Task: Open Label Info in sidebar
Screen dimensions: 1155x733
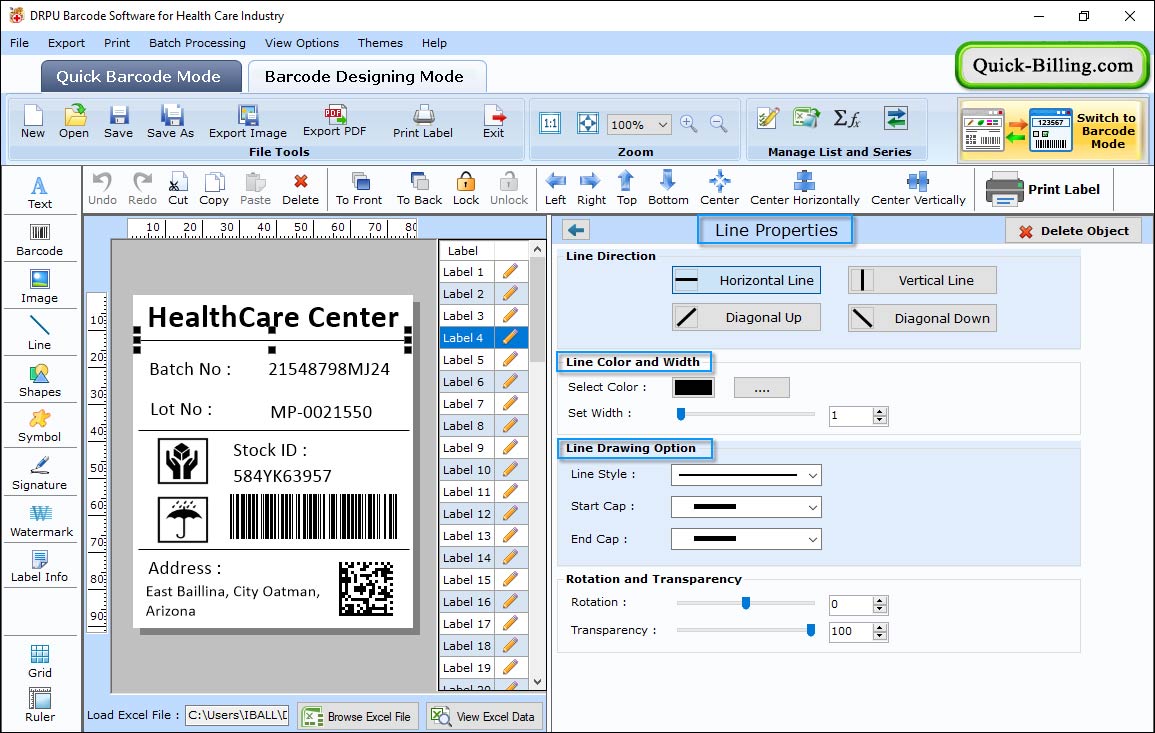Action: tap(40, 567)
